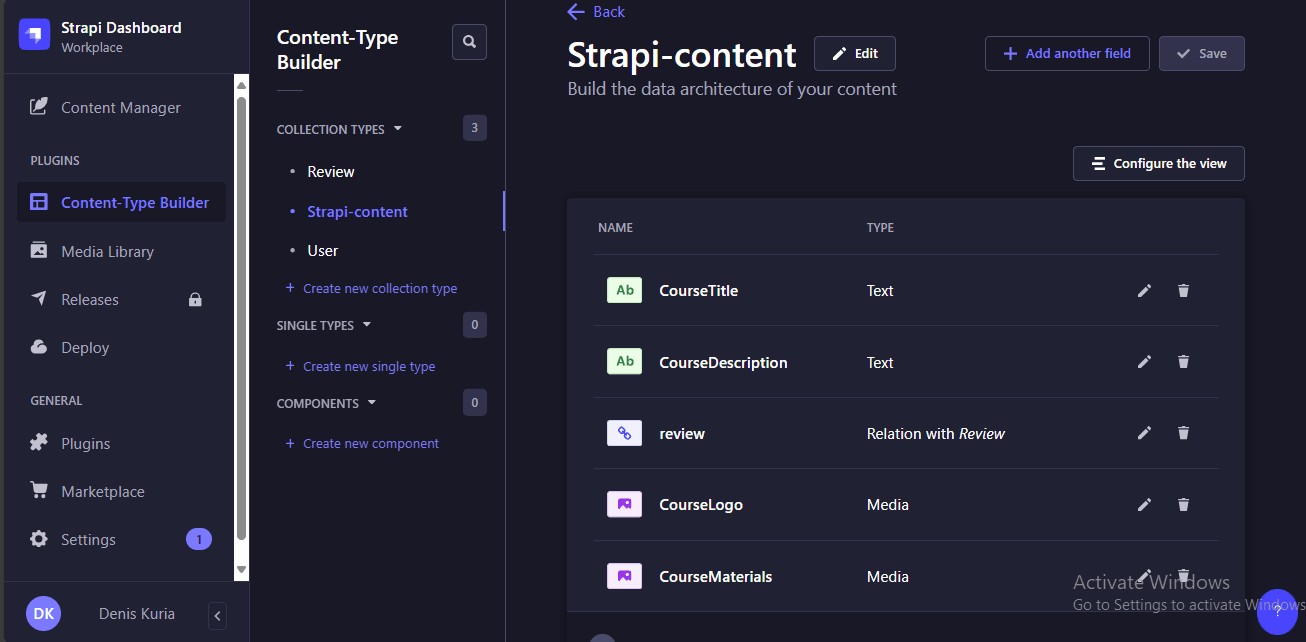Click the CourseLogo media type icon
The image size is (1306, 642).
point(624,504)
